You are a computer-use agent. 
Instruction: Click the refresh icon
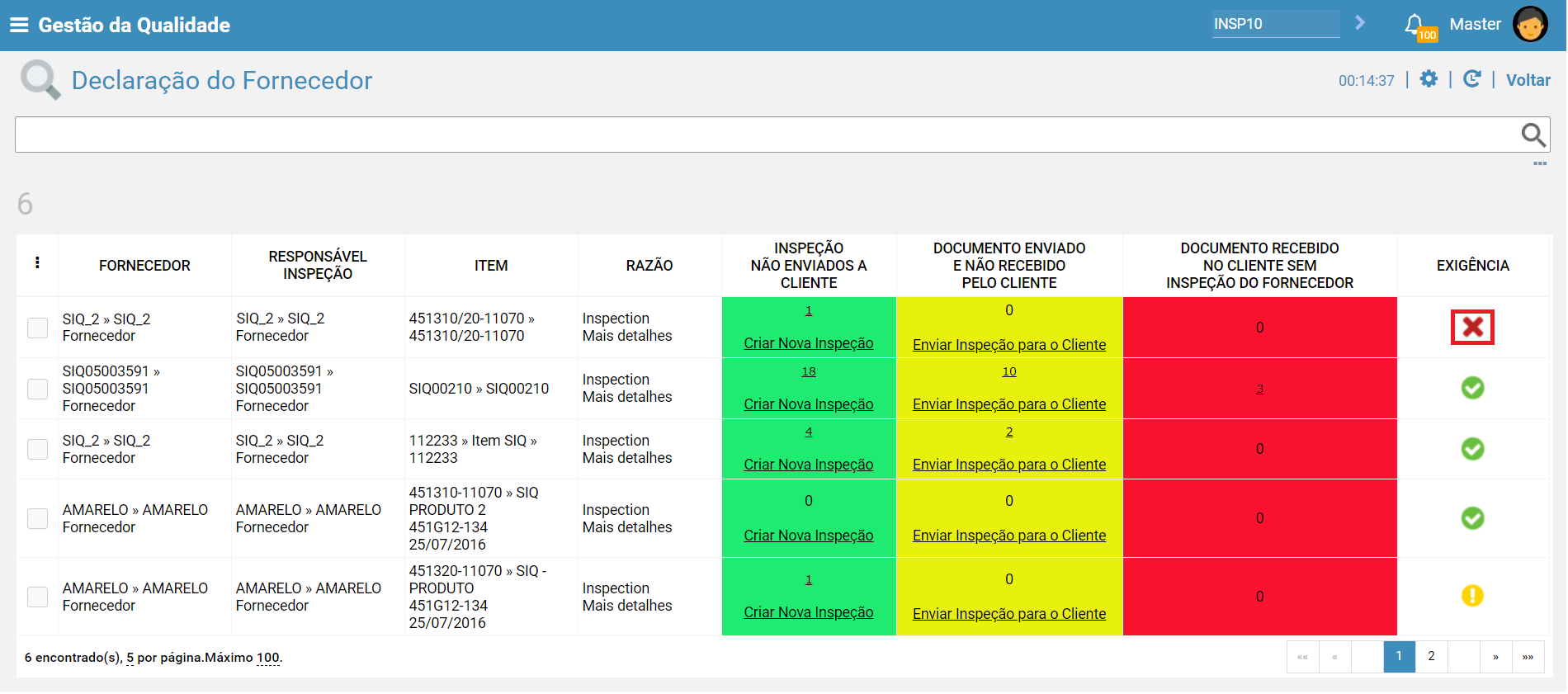point(1471,79)
